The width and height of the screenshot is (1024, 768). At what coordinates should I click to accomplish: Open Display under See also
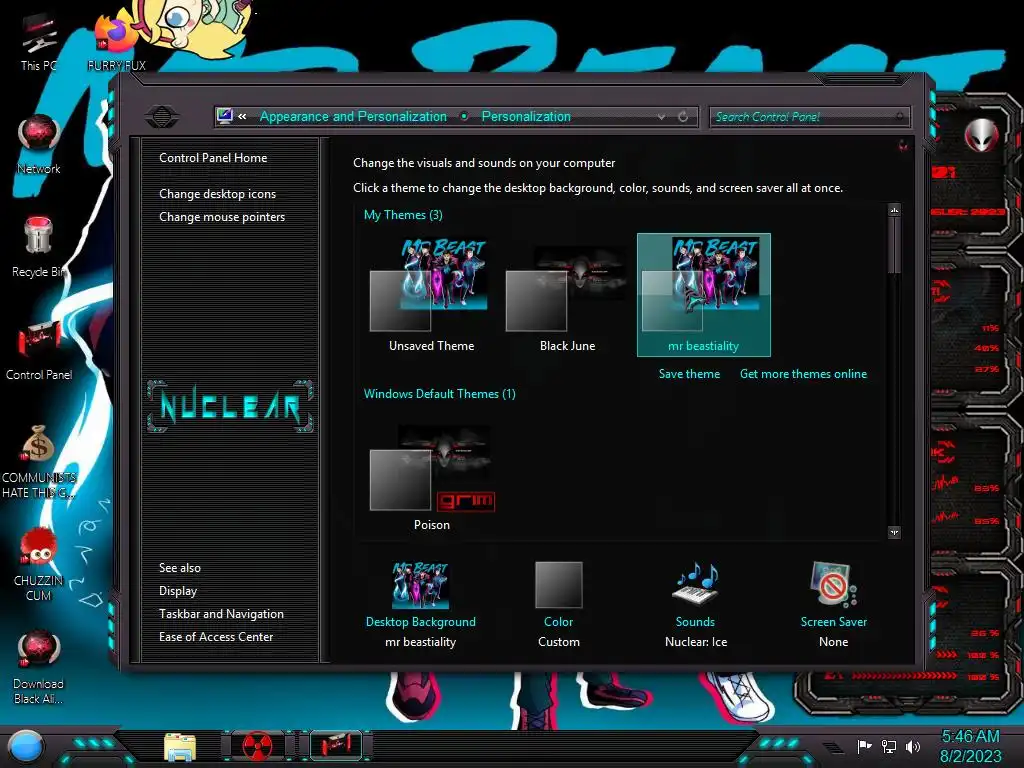point(178,591)
